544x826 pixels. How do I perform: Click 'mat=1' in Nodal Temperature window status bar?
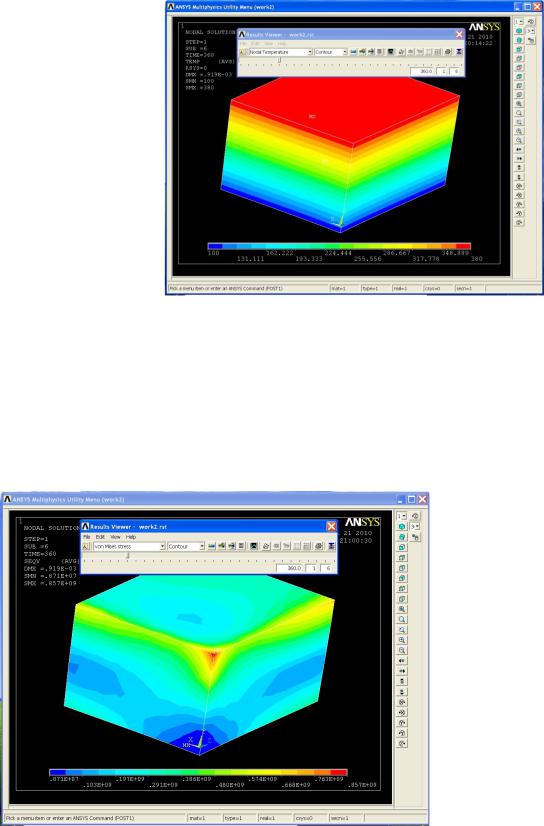338,289
